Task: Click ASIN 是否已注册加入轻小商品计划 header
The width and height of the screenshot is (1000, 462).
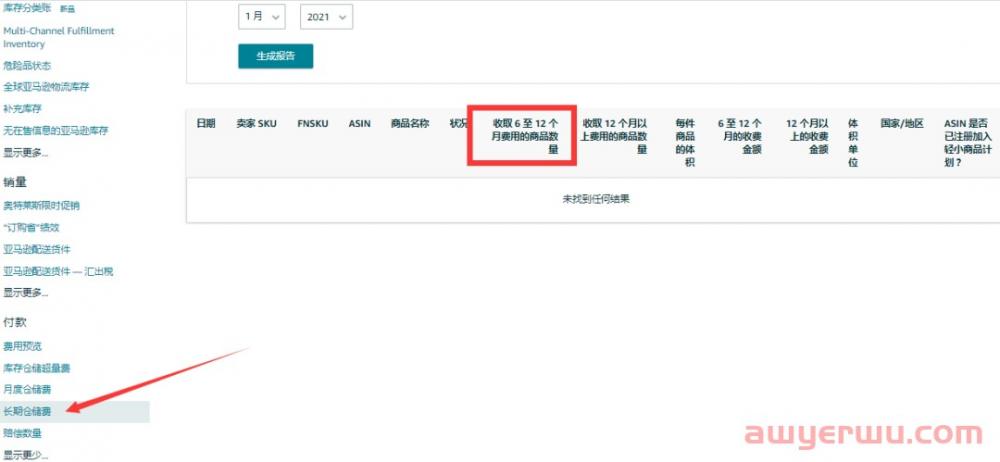Action: [x=968, y=142]
